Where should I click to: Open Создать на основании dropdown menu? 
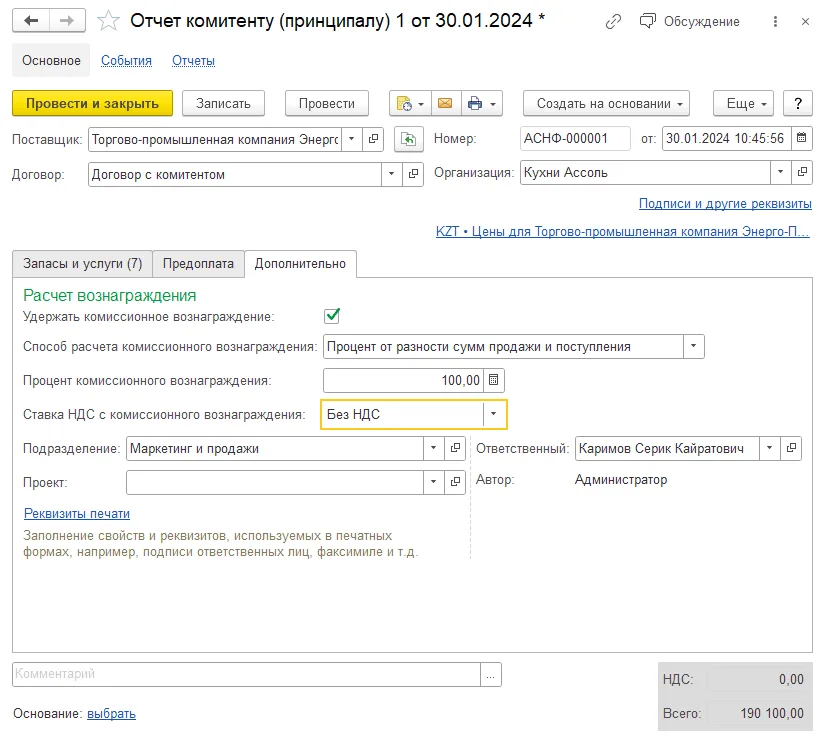(607, 104)
